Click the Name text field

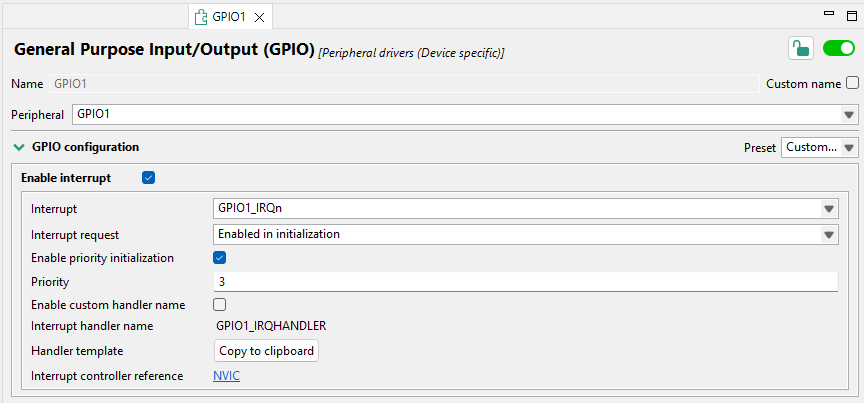tap(403, 84)
